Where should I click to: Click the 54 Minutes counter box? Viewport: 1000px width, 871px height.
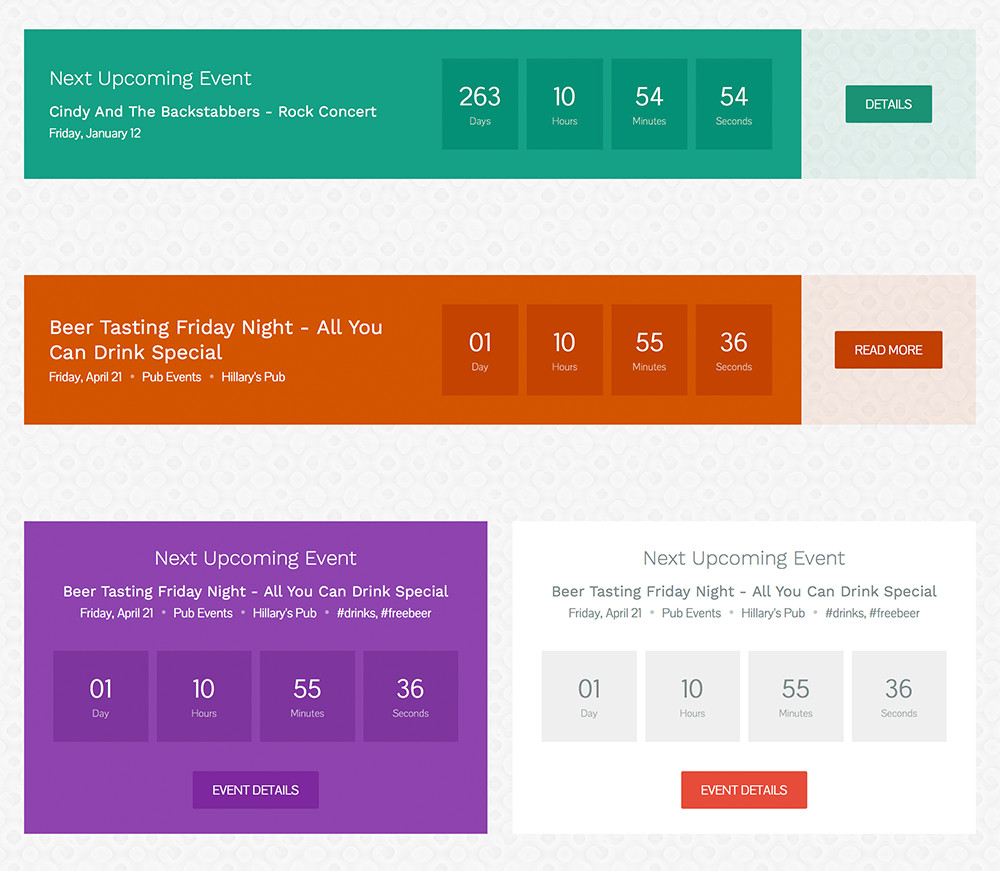click(x=649, y=104)
